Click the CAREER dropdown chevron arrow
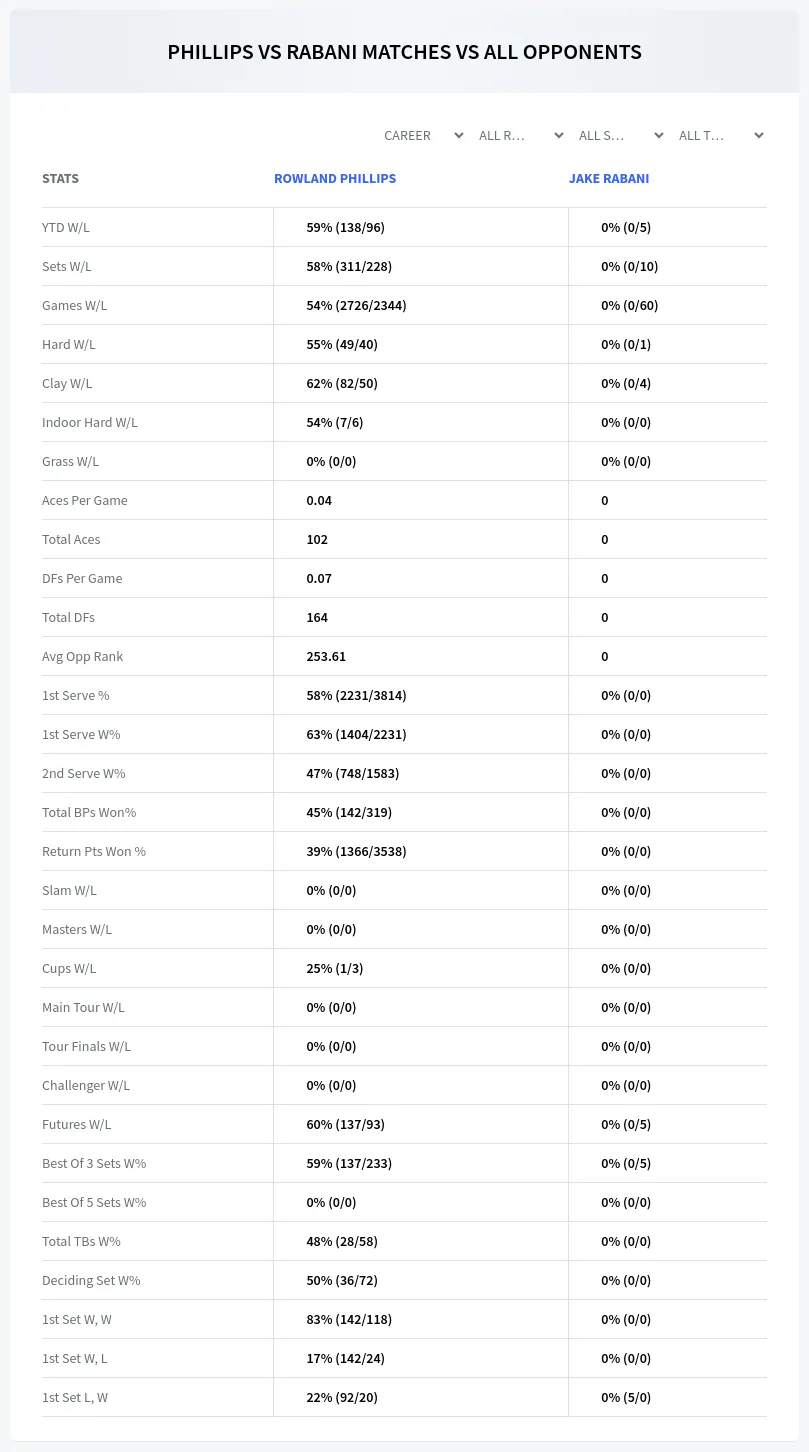809x1452 pixels. pos(459,135)
